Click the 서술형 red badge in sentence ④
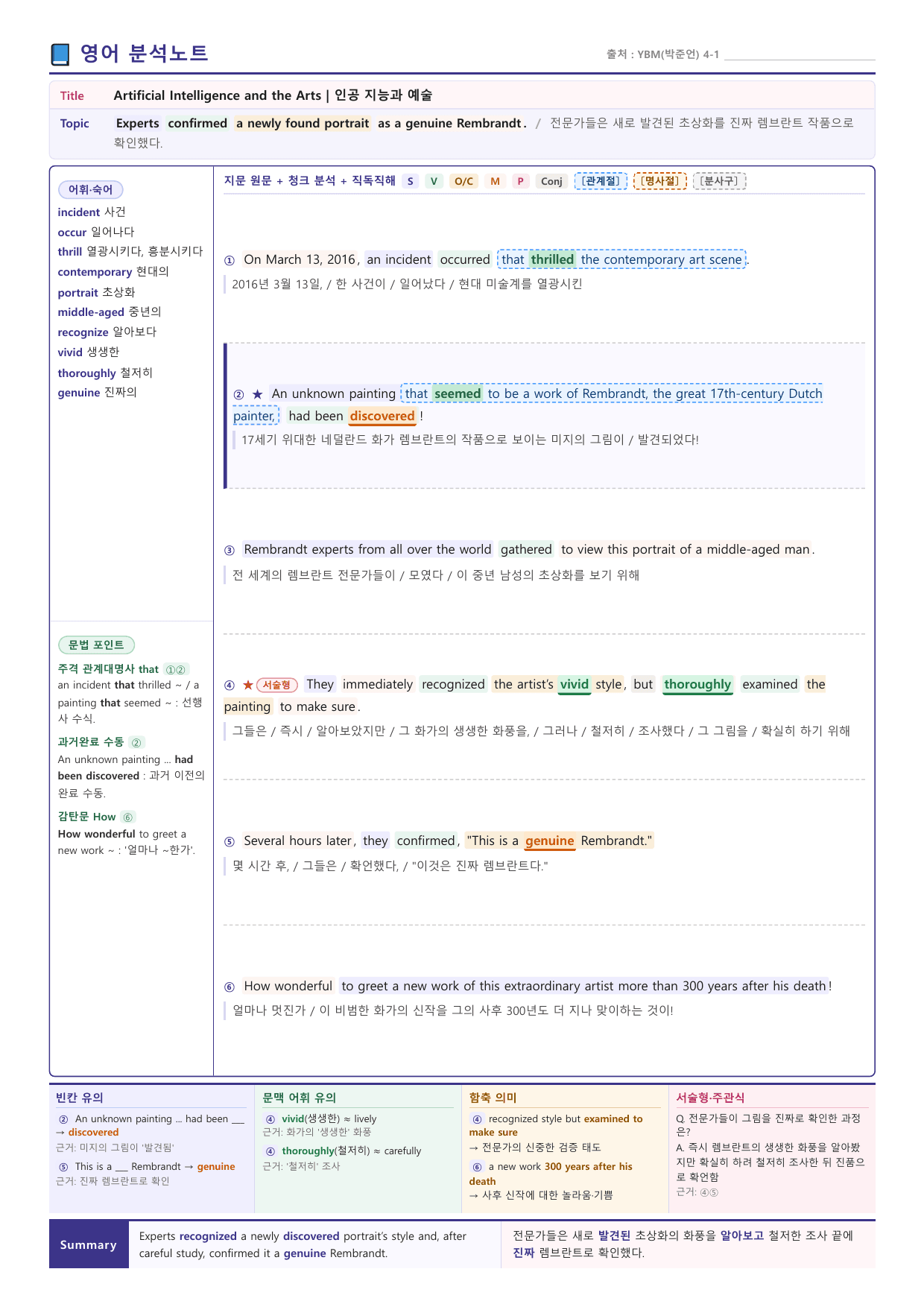Viewport: 924px width, 1307px height. [x=277, y=685]
